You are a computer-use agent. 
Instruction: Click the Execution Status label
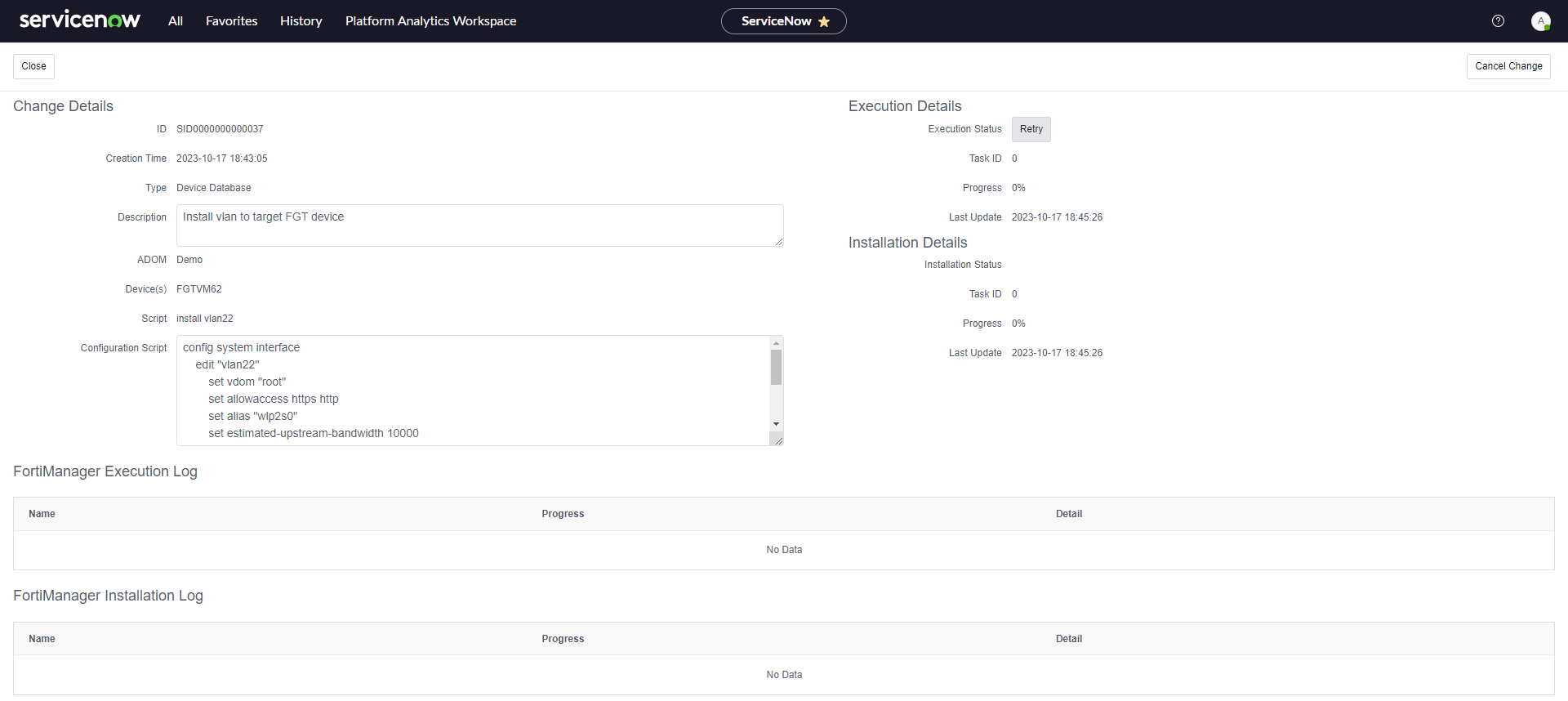(x=964, y=129)
